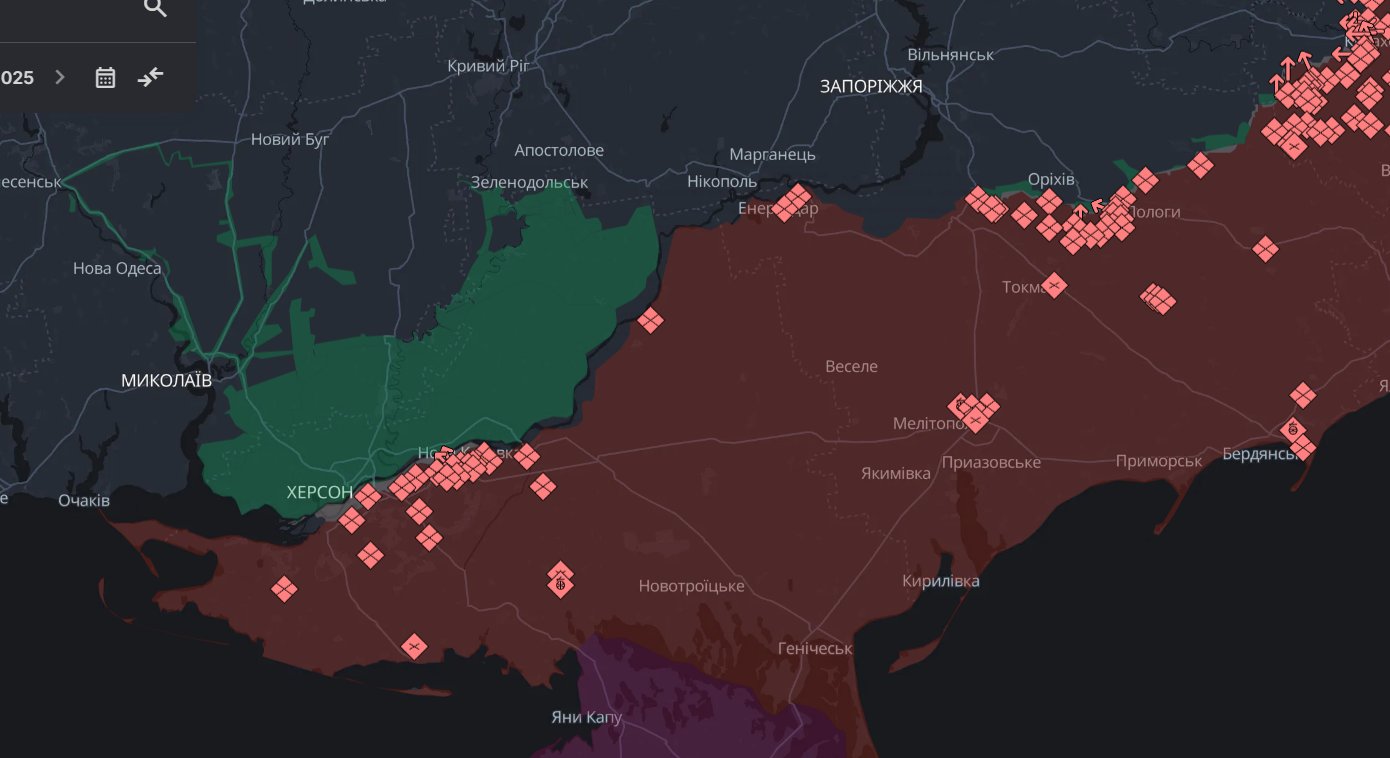The height and width of the screenshot is (758, 1390).
Task: Open the calendar date picker
Action: (106, 77)
